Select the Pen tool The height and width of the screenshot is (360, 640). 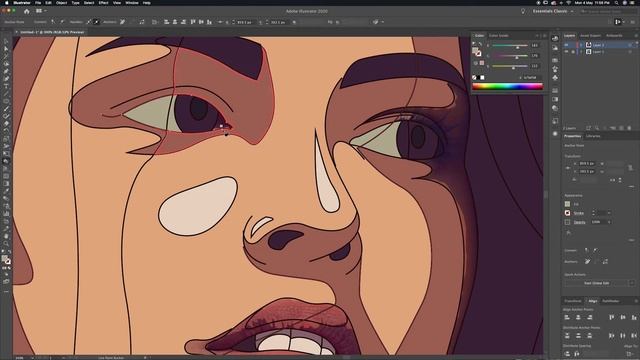coord(6,71)
